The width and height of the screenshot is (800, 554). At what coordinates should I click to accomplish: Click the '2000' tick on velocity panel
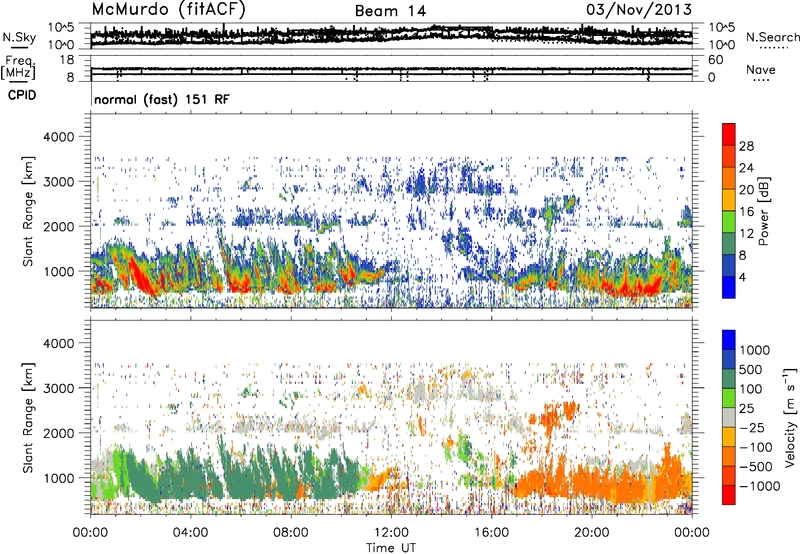click(x=61, y=433)
